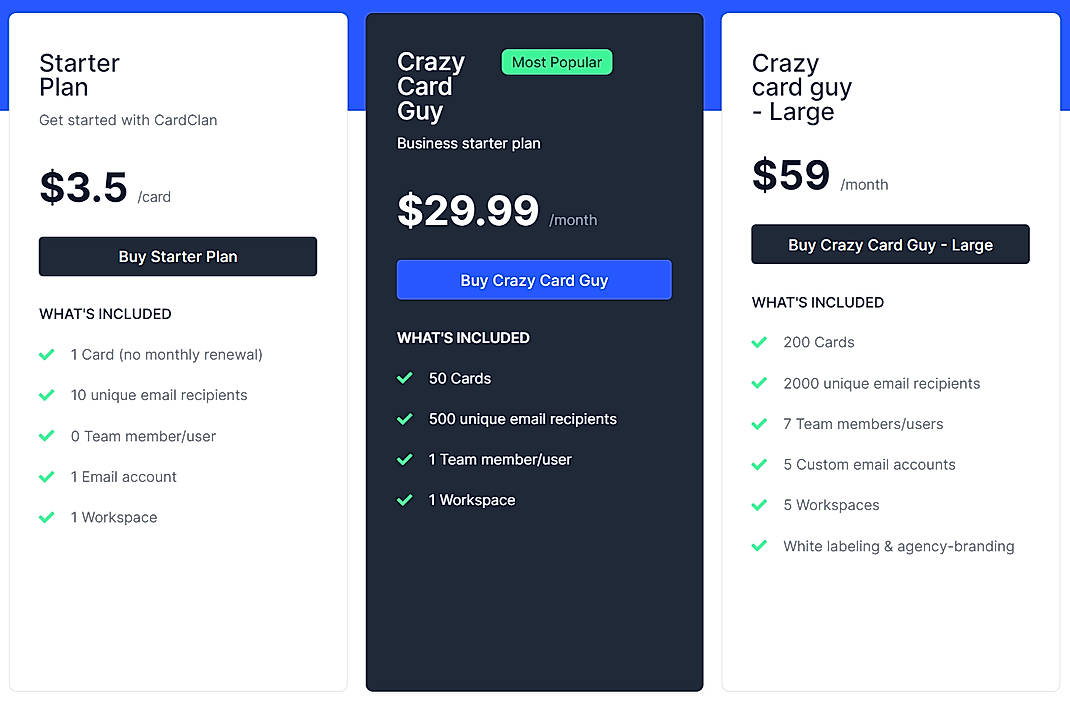
Task: Click the checkmark next to "White labeling & agency-branding"
Action: 760,546
